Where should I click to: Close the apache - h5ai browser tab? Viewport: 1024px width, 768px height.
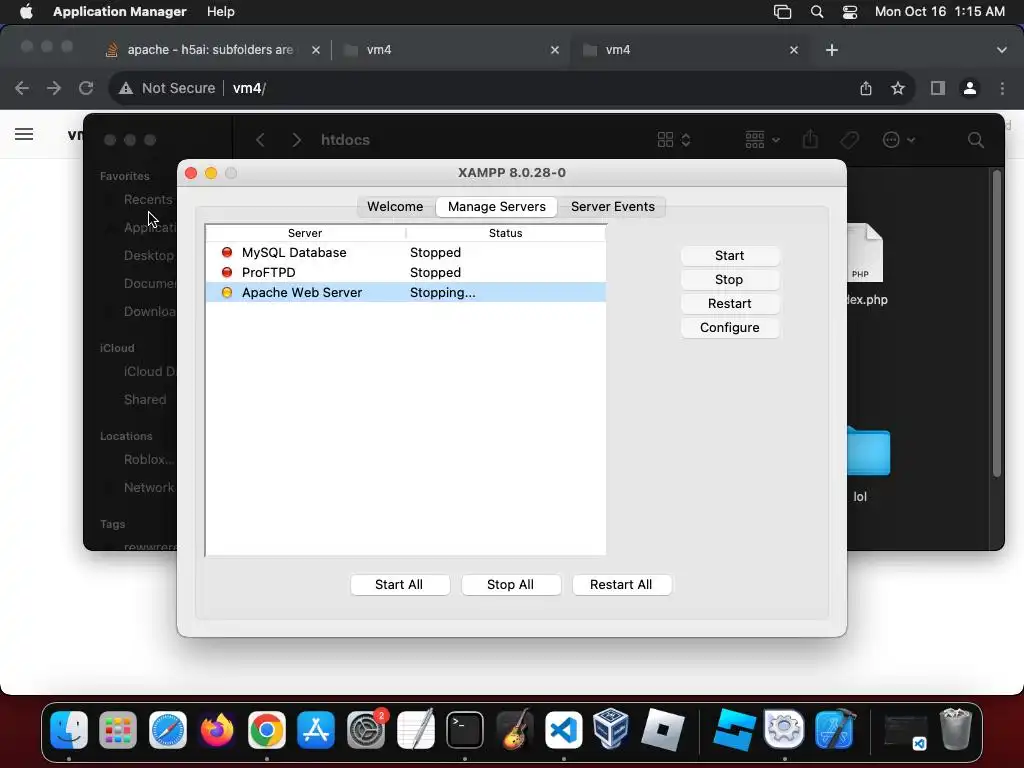[316, 50]
